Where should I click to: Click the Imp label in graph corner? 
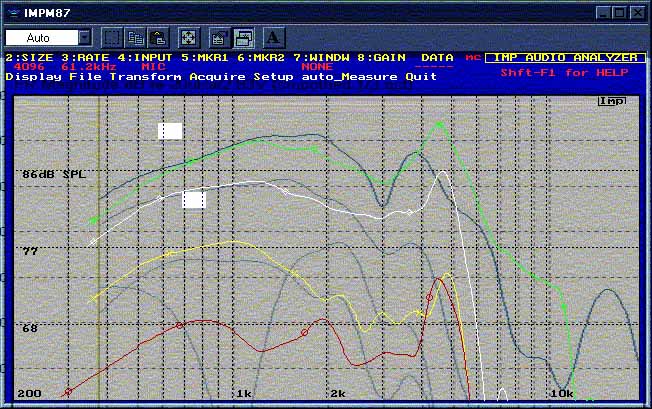612,101
